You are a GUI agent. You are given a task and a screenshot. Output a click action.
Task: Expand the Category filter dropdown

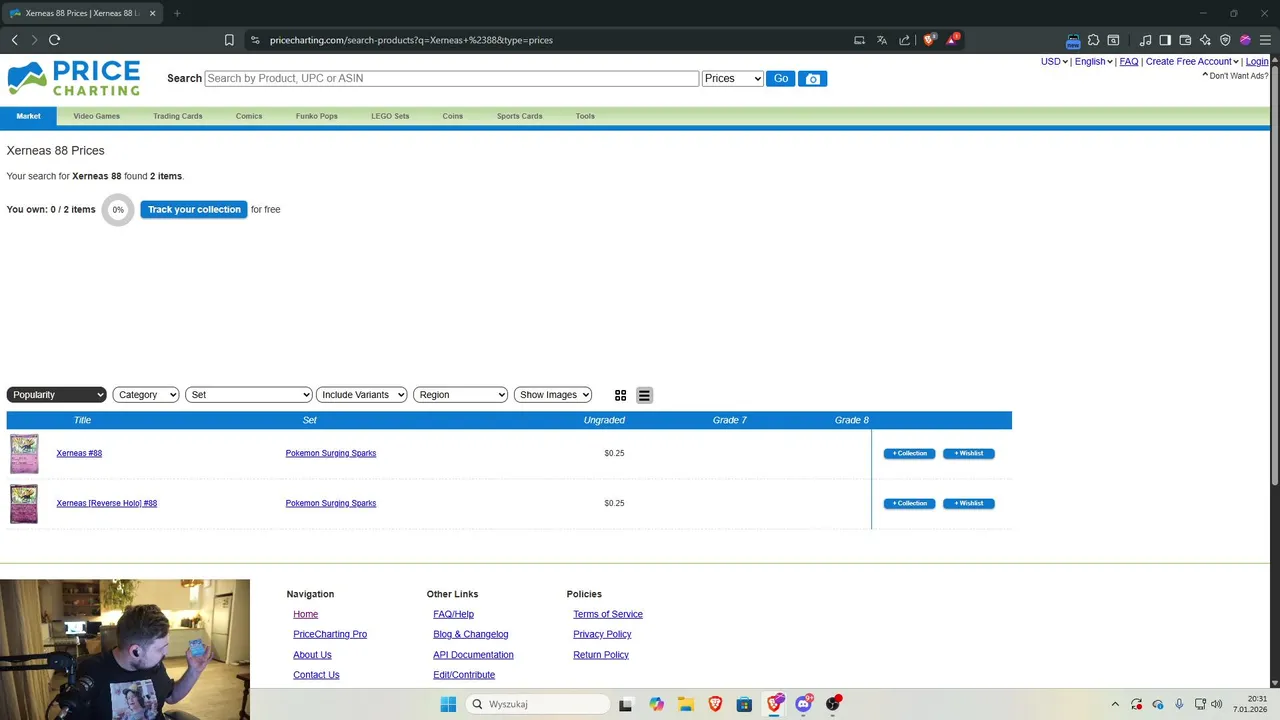click(x=146, y=395)
